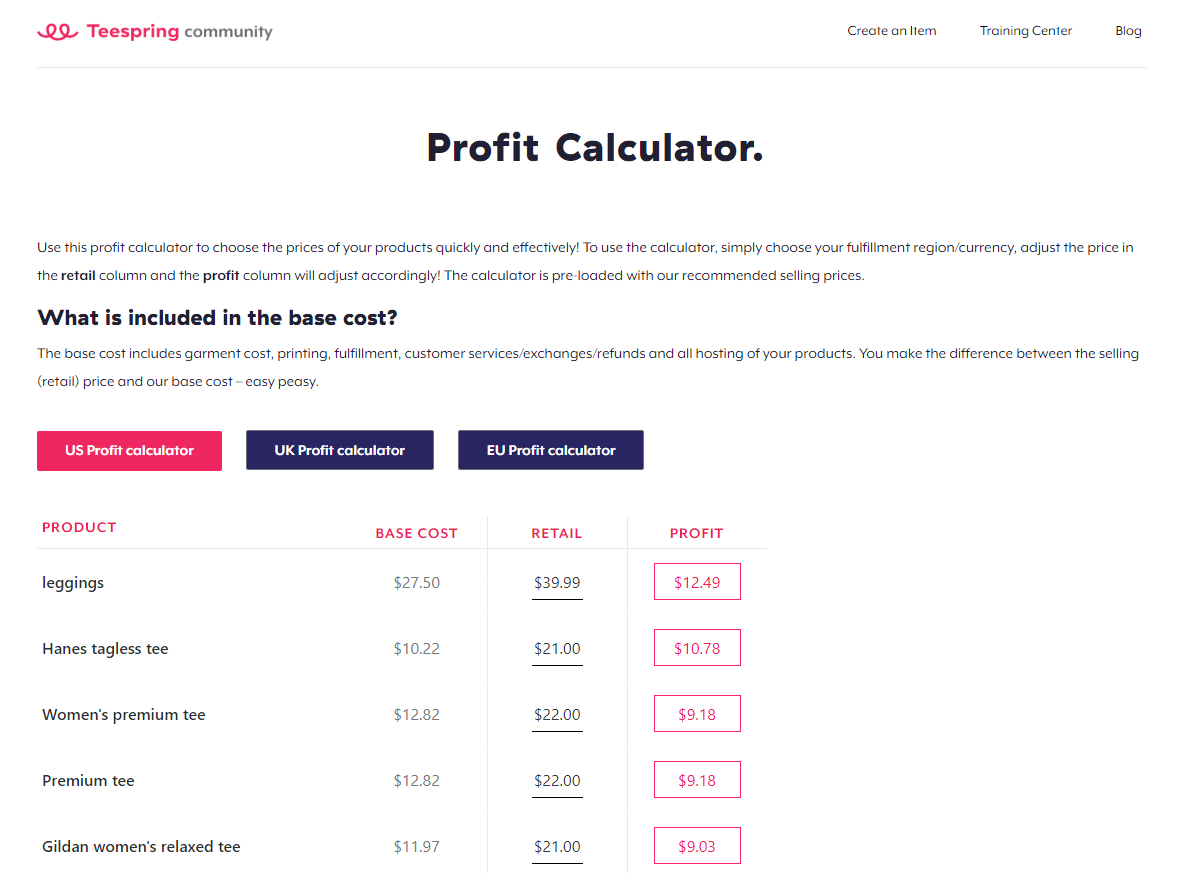Switch to the UK Profit calculator
Screen dimensions: 1203x873
[x=339, y=450]
